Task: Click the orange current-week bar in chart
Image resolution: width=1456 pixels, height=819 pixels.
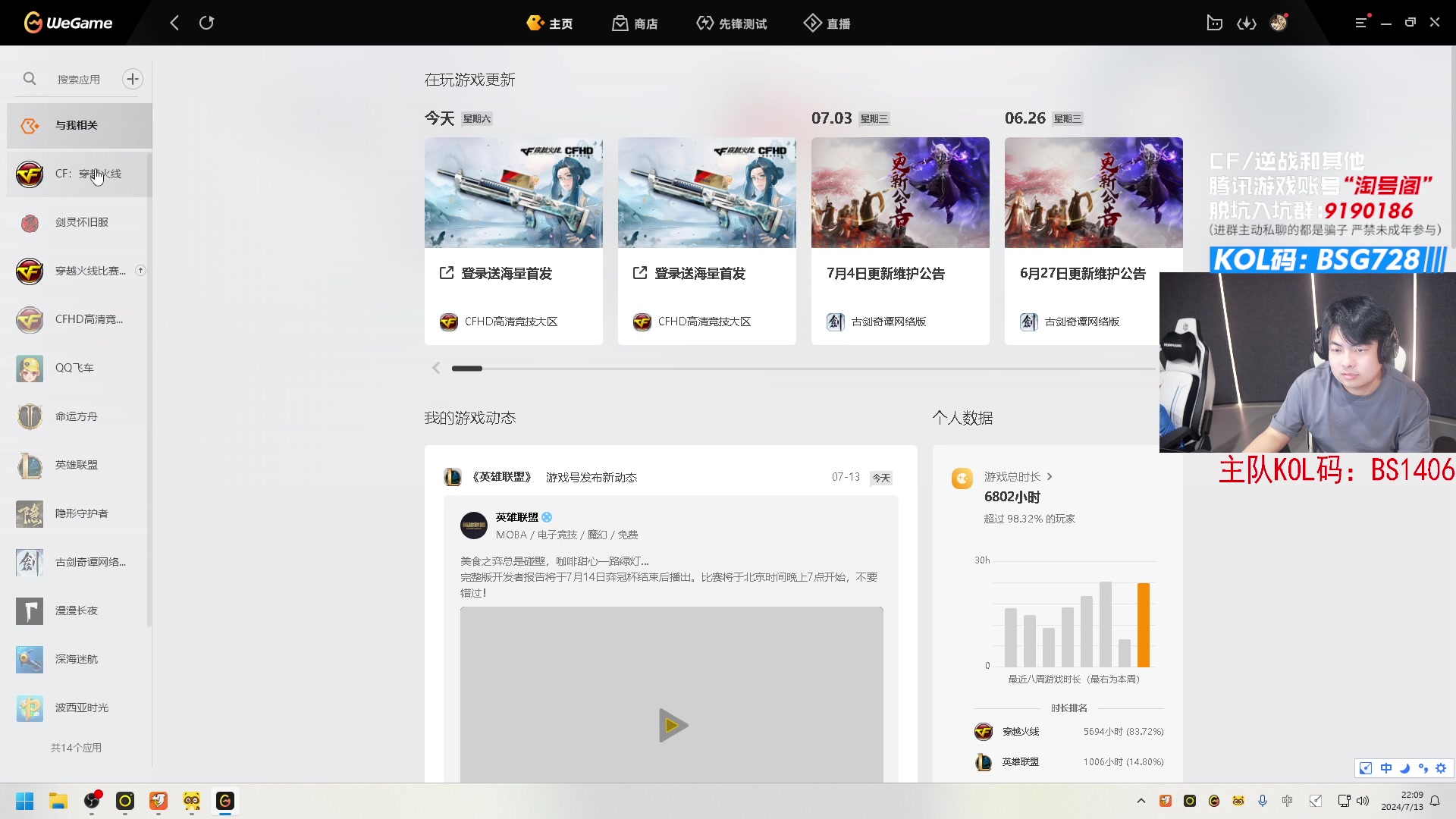Action: pyautogui.click(x=1144, y=625)
